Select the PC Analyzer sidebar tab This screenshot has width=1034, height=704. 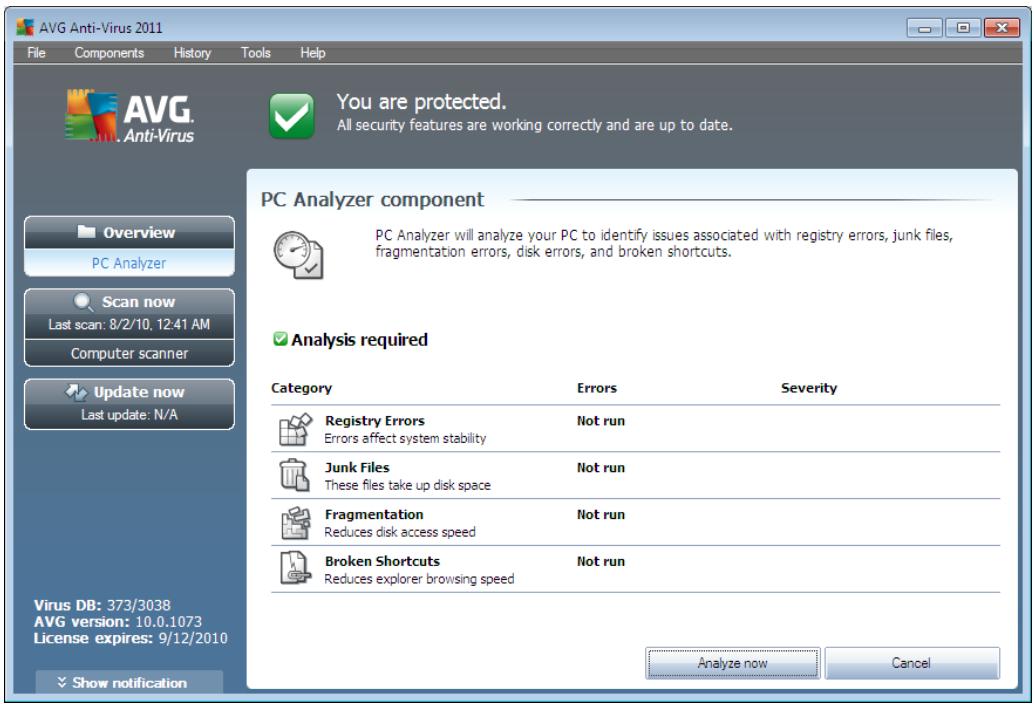pyautogui.click(x=129, y=263)
